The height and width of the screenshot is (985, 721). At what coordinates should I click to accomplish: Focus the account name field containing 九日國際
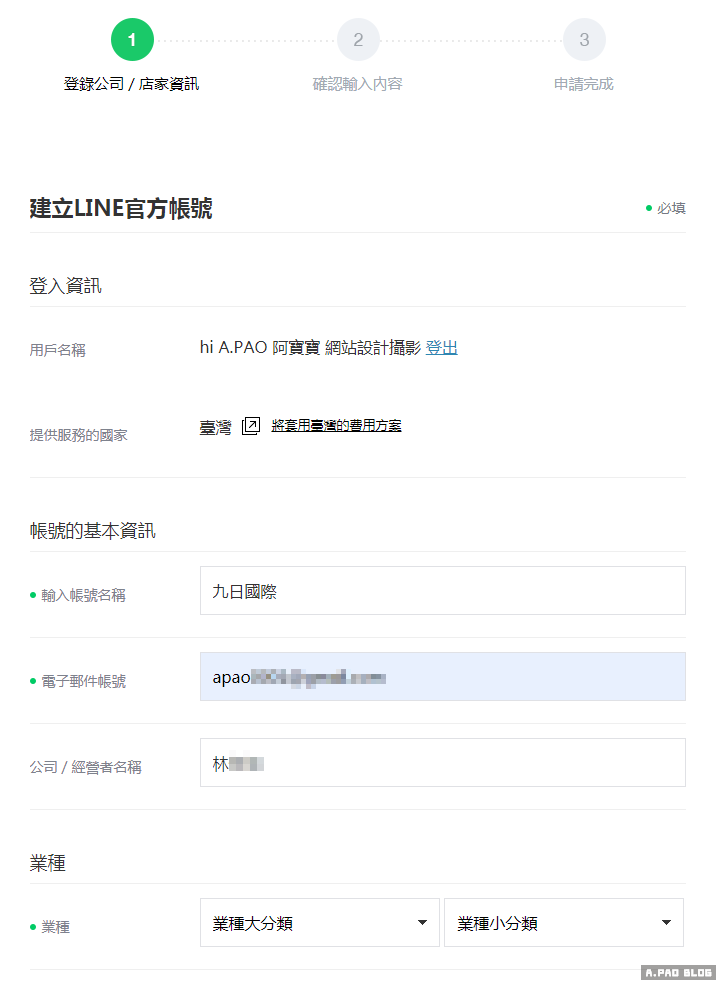[442, 591]
